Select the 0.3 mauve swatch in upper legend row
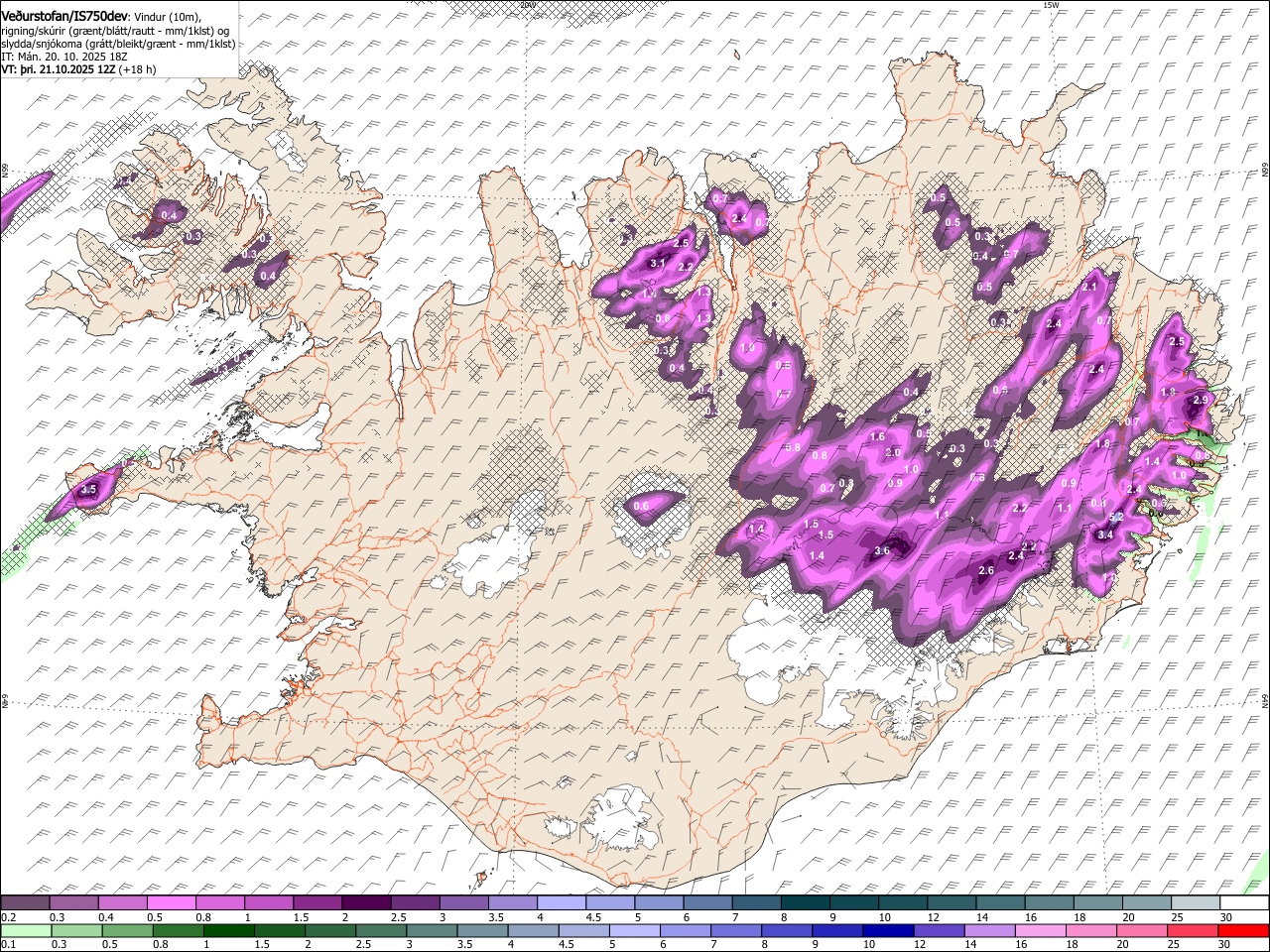This screenshot has width=1270, height=952. (x=73, y=903)
